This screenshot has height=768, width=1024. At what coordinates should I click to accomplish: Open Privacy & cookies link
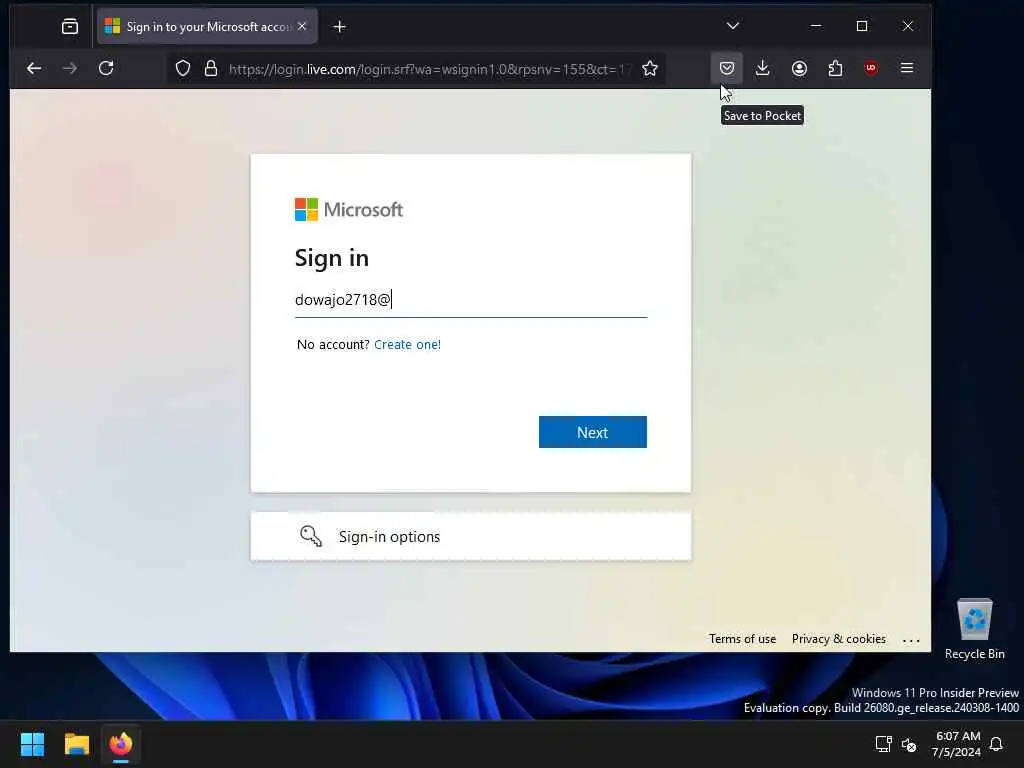[839, 639]
